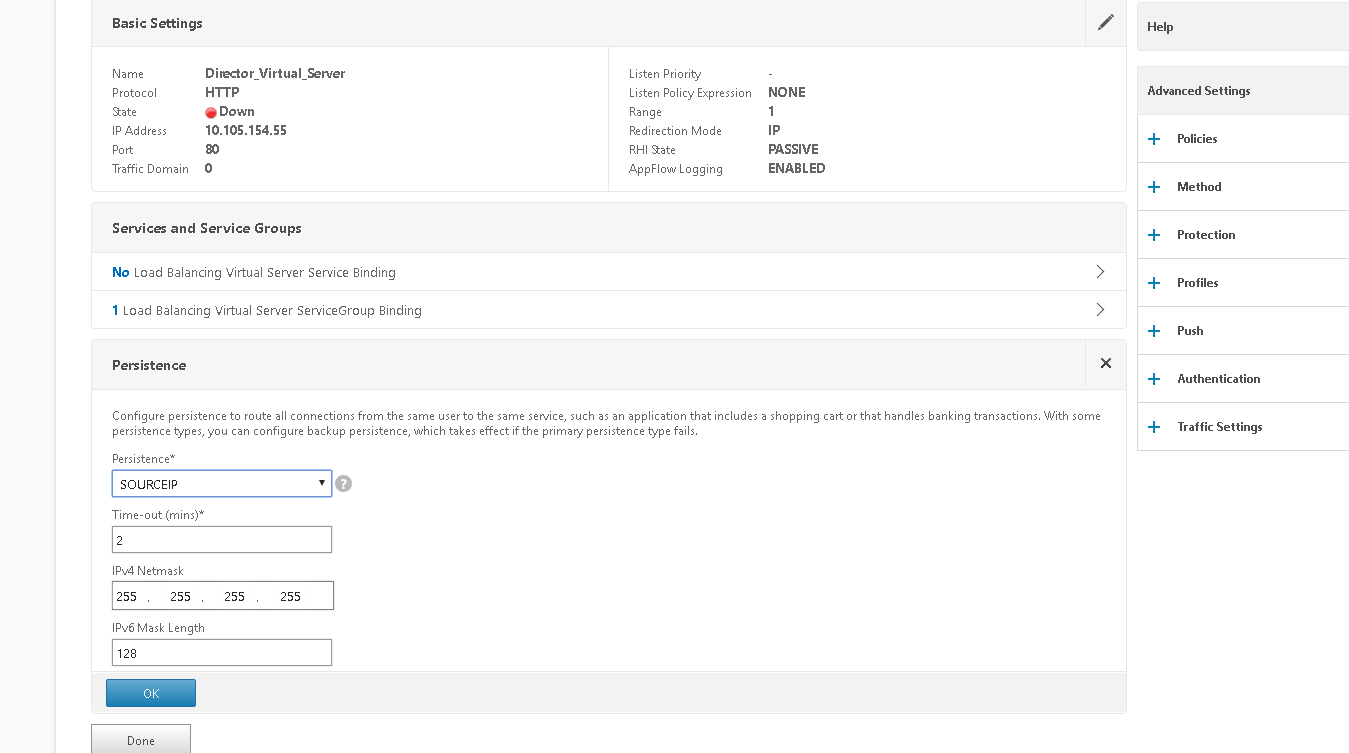Add Profiles using the plus icon
Image resolution: width=1349 pixels, height=753 pixels.
coord(1154,283)
